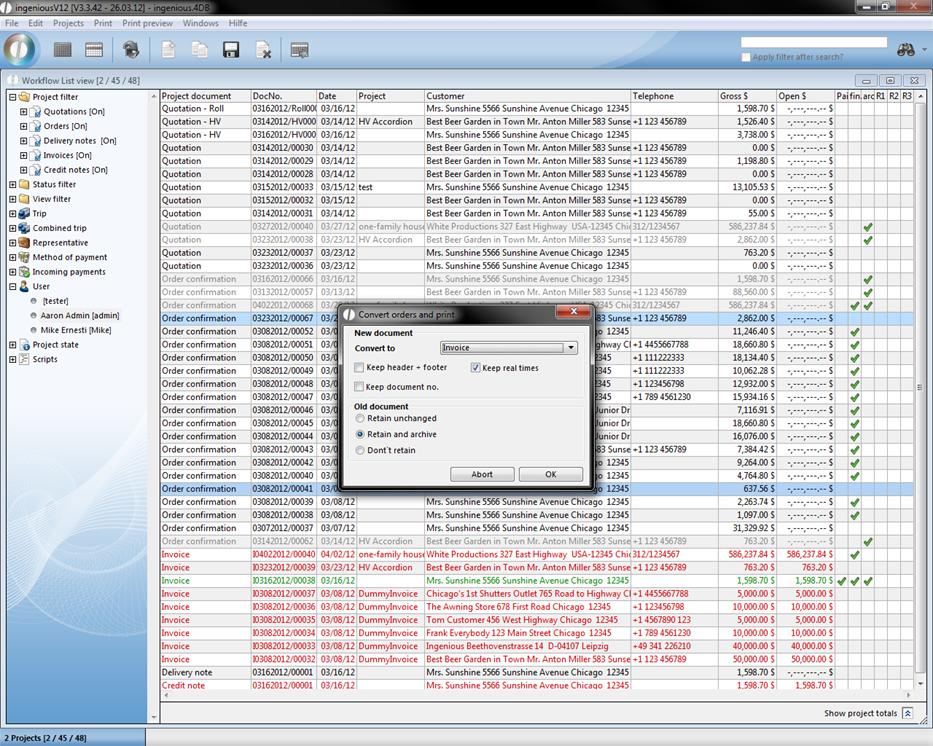Open the Projects menu
The height and width of the screenshot is (746, 933).
pos(68,23)
